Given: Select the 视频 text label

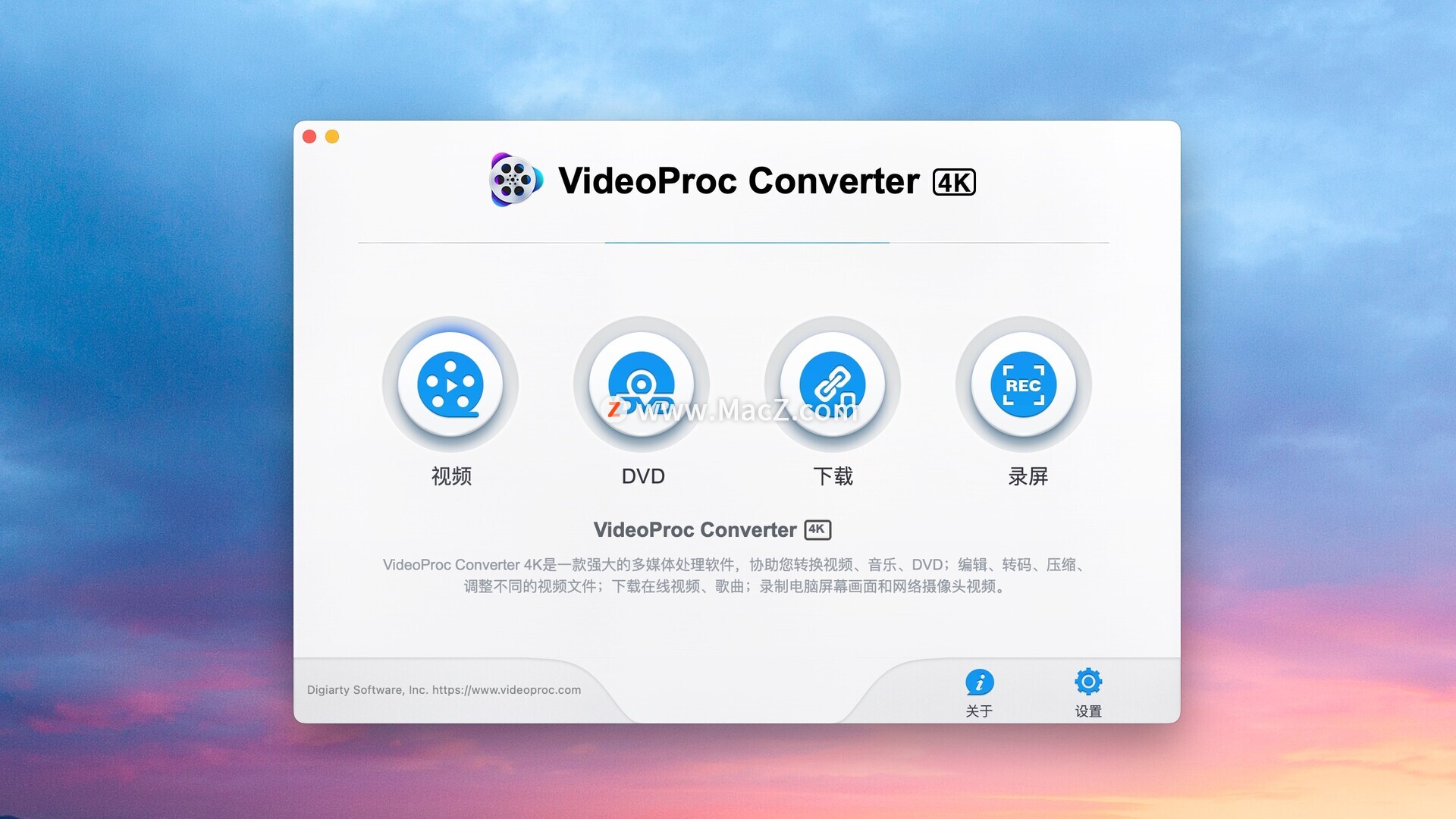Looking at the screenshot, I should point(451,476).
